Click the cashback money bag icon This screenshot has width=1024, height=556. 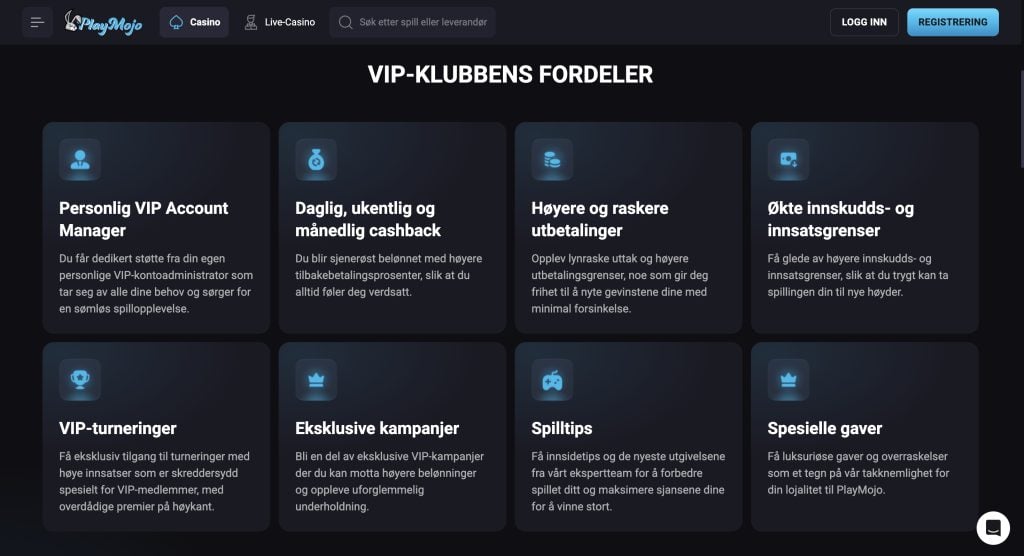316,159
